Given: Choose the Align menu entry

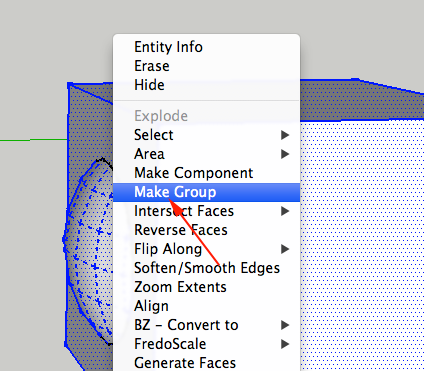Looking at the screenshot, I should (206, 306).
